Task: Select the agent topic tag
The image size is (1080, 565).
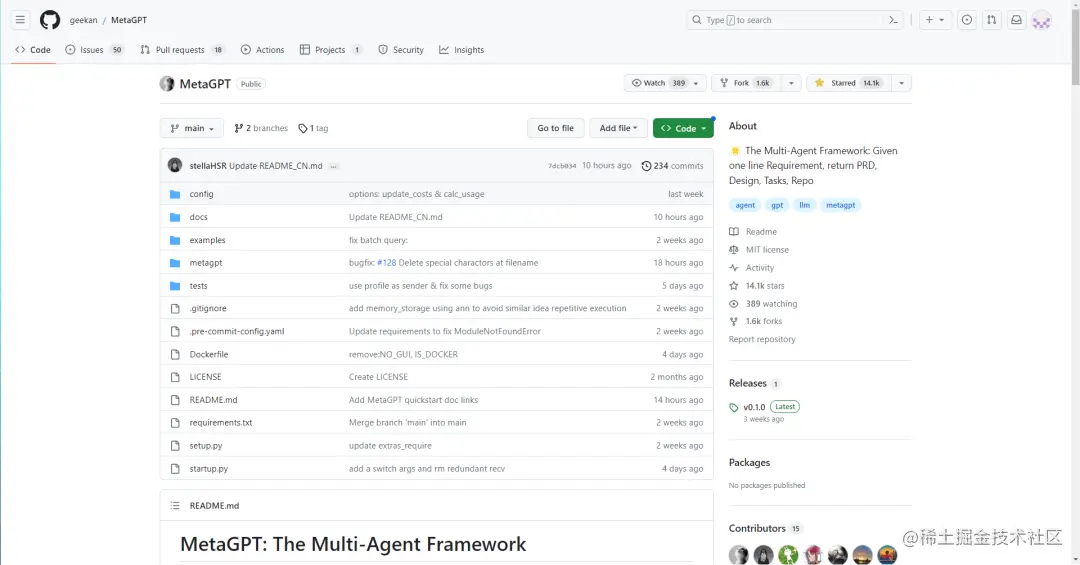Action: pyautogui.click(x=745, y=205)
